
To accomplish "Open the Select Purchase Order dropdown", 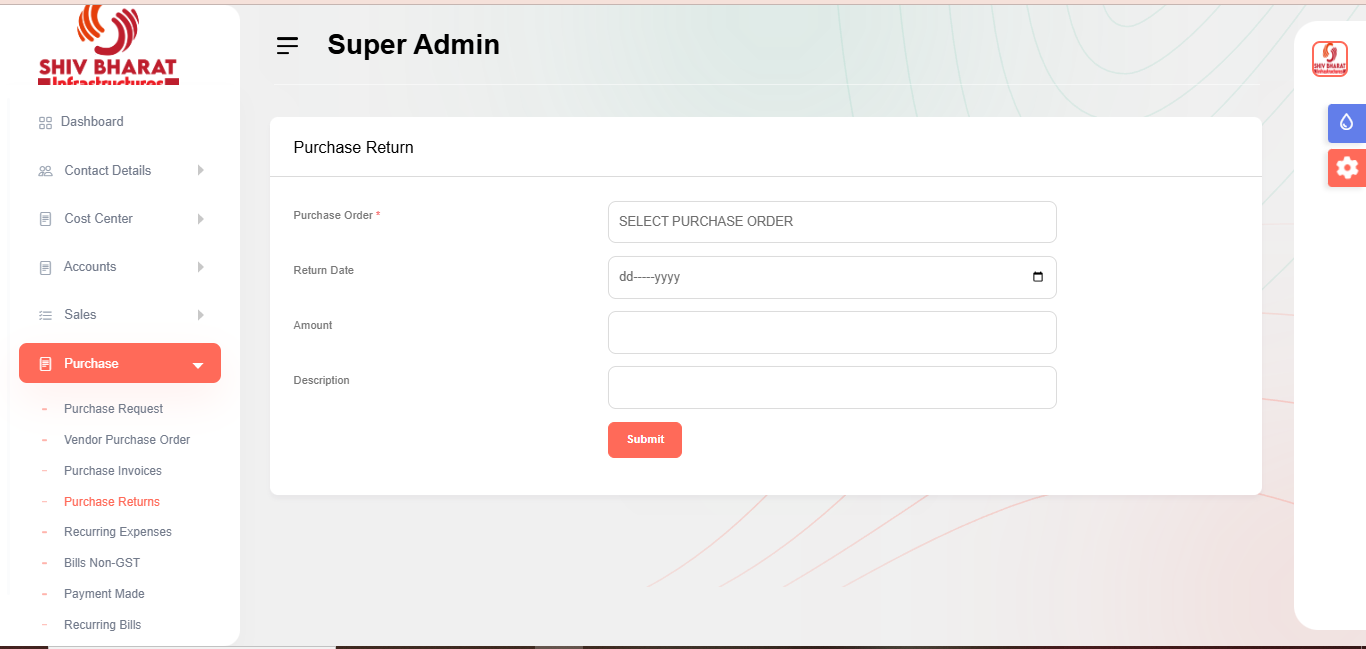I will click(831, 222).
